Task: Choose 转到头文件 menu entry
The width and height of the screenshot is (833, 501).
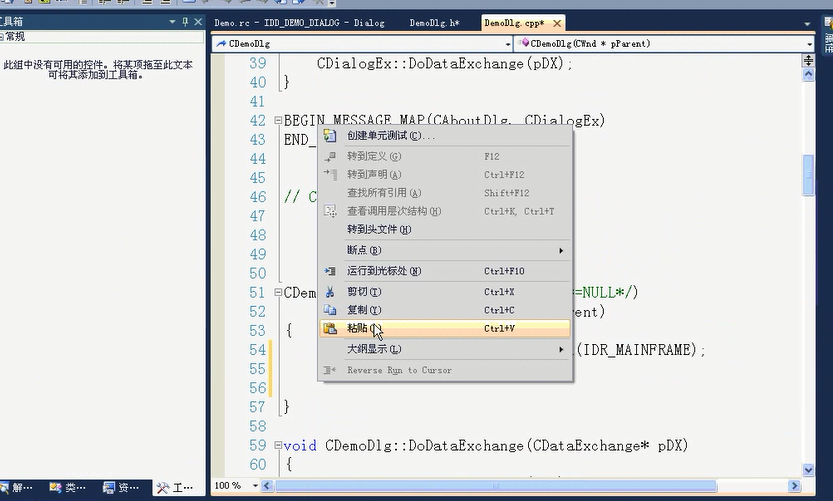Action: click(445, 230)
